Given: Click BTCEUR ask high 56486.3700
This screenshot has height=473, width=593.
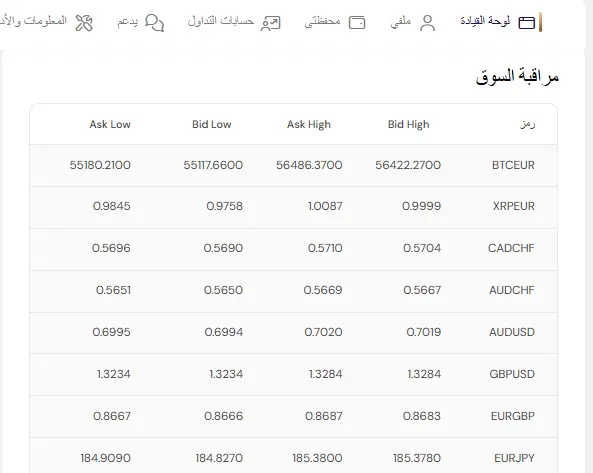Looking at the screenshot, I should [309, 165].
